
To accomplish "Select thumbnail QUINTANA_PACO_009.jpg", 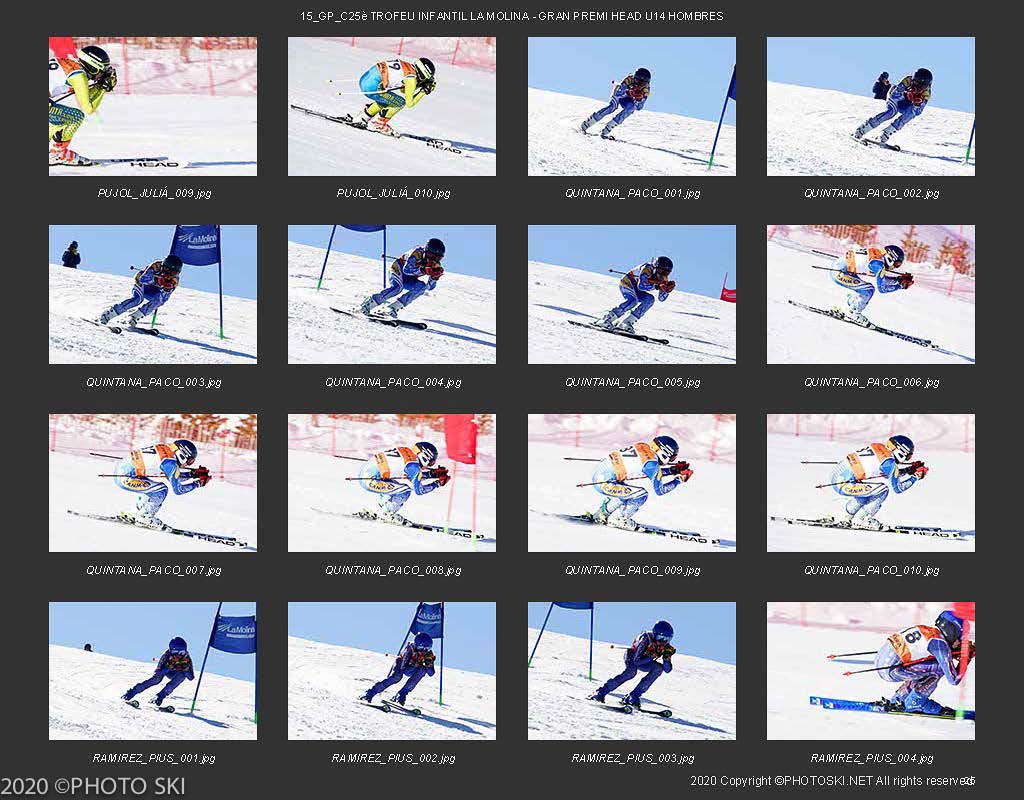I will [632, 483].
